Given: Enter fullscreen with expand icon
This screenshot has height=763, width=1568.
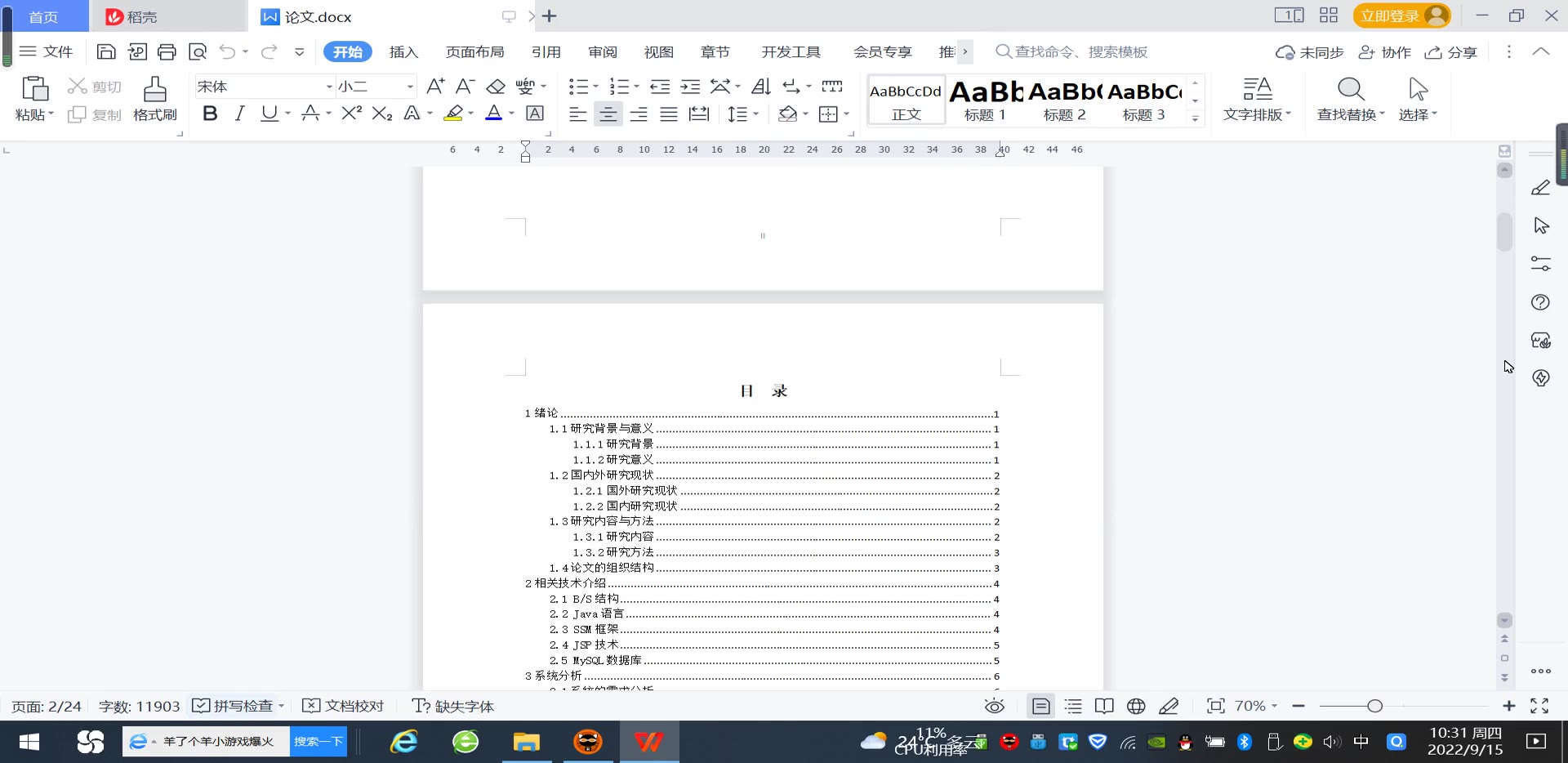Looking at the screenshot, I should tap(1539, 706).
